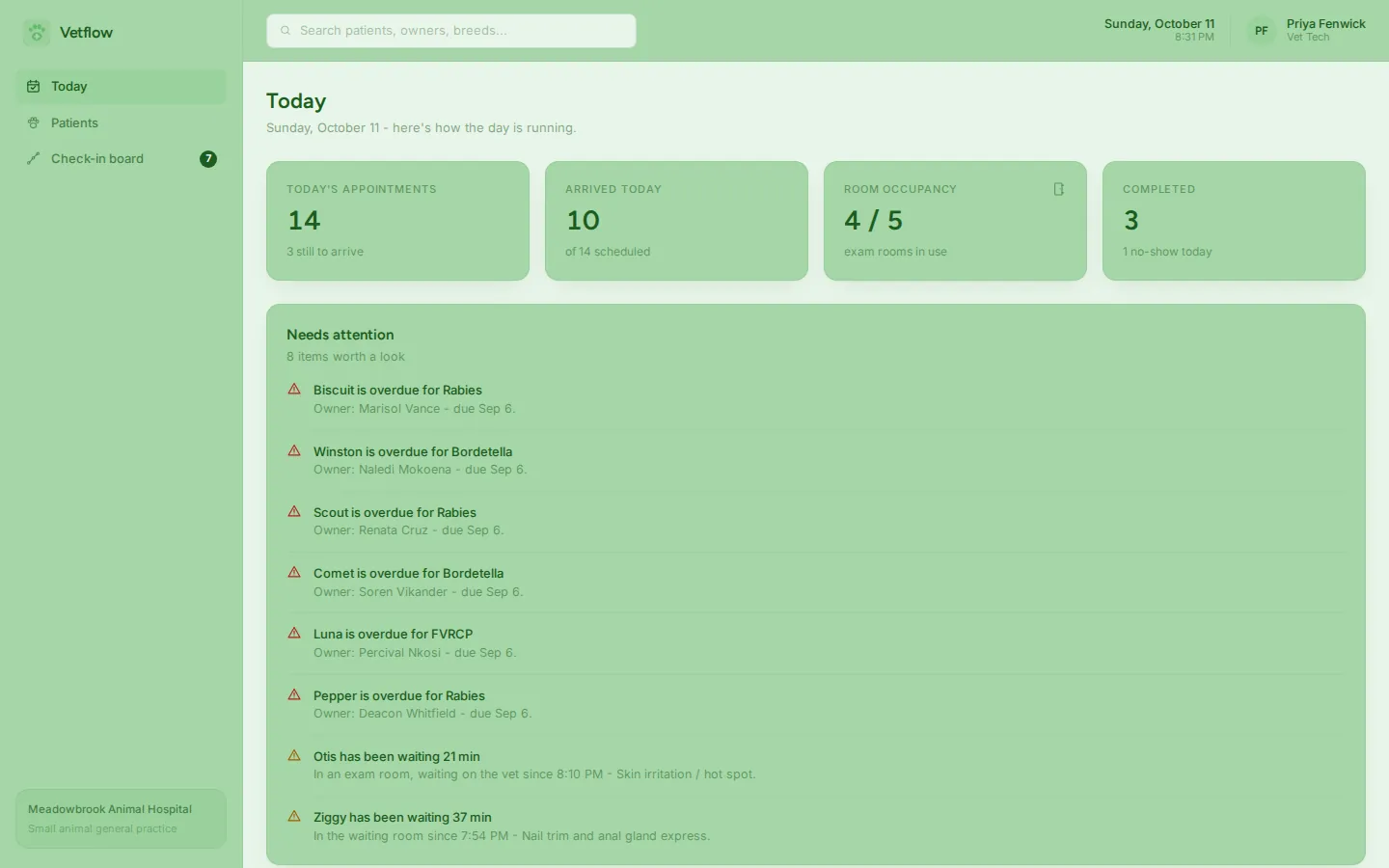Go to the Check-in board

121,159
